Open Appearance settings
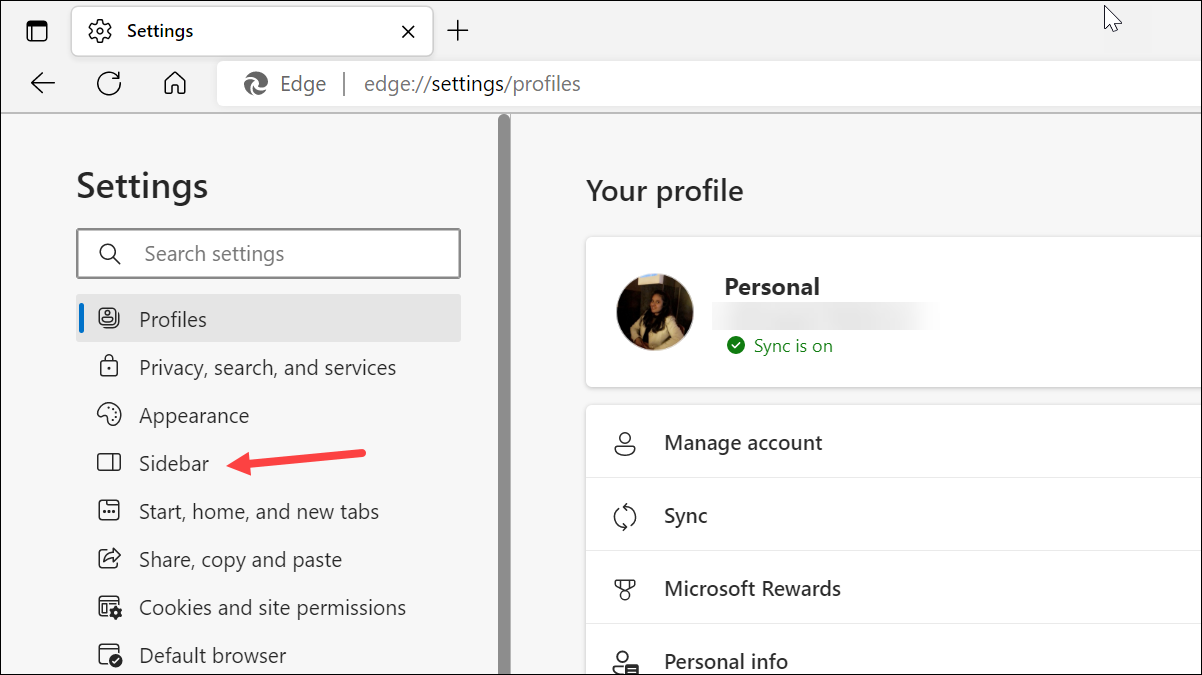Image resolution: width=1202 pixels, height=675 pixels. (x=268, y=415)
